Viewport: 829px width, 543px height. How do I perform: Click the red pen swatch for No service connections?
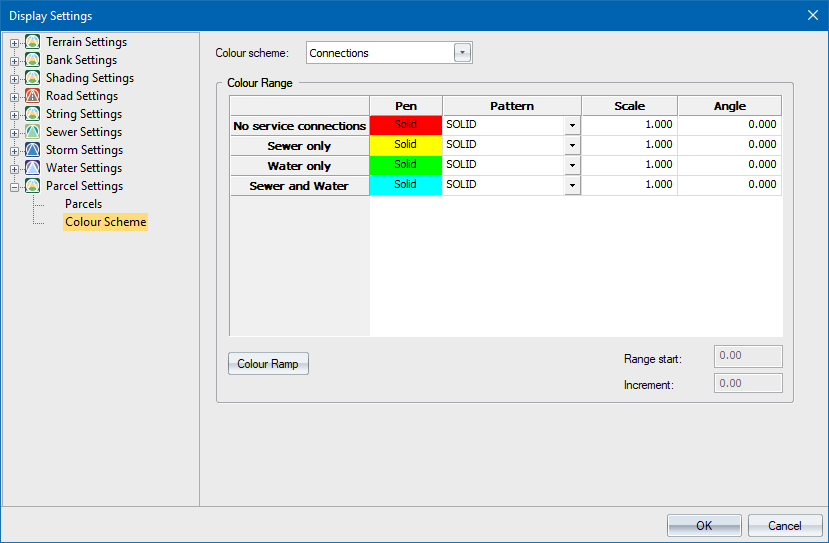point(405,125)
